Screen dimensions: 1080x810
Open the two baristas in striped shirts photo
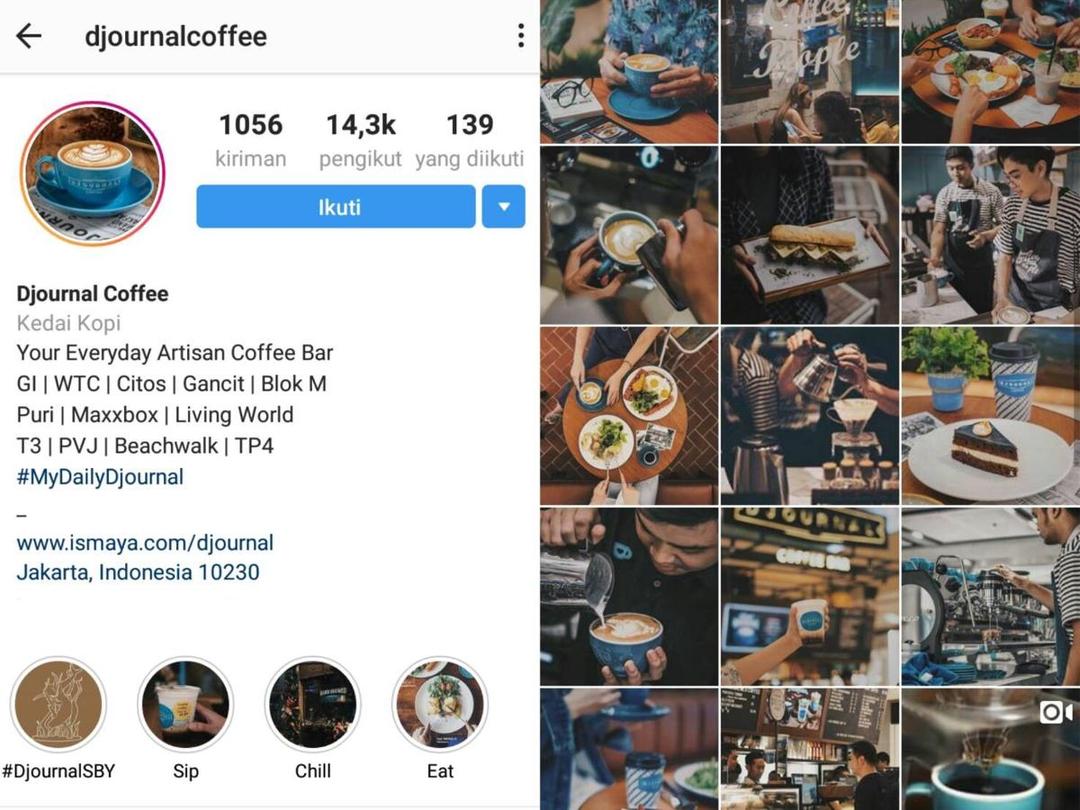(990, 235)
